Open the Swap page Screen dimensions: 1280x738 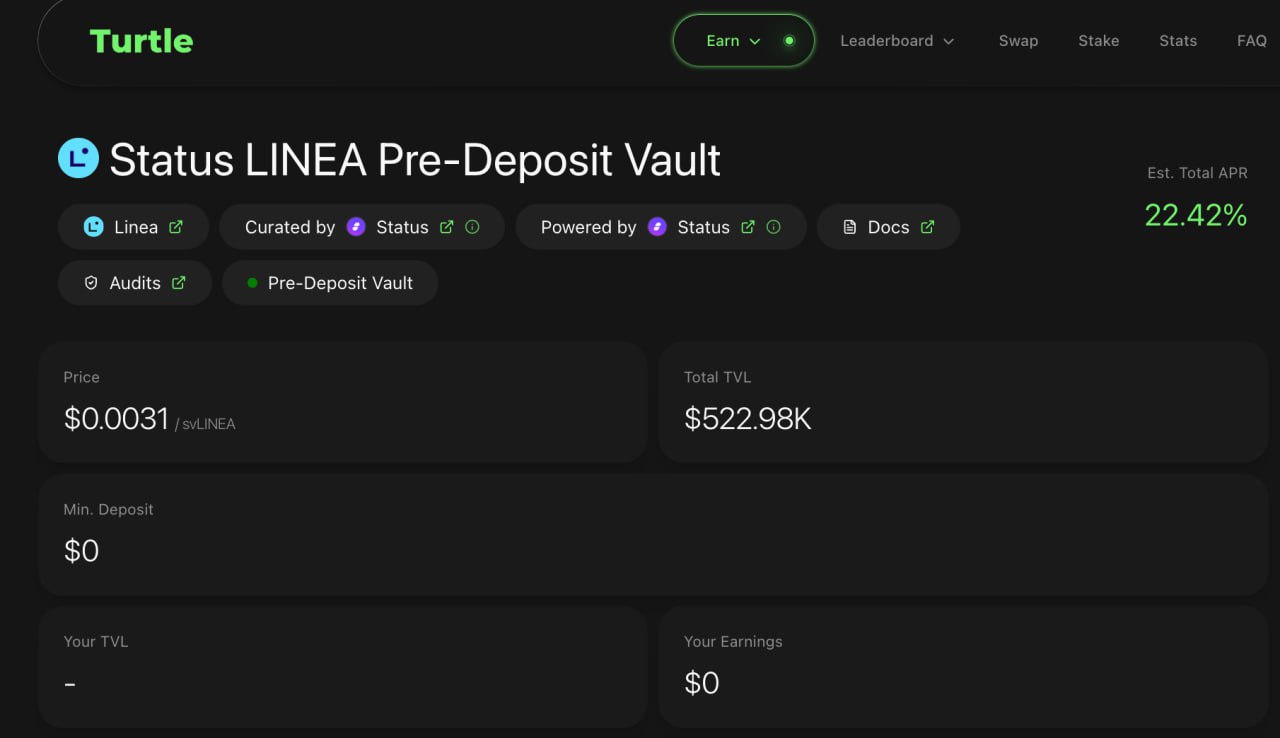click(1018, 41)
